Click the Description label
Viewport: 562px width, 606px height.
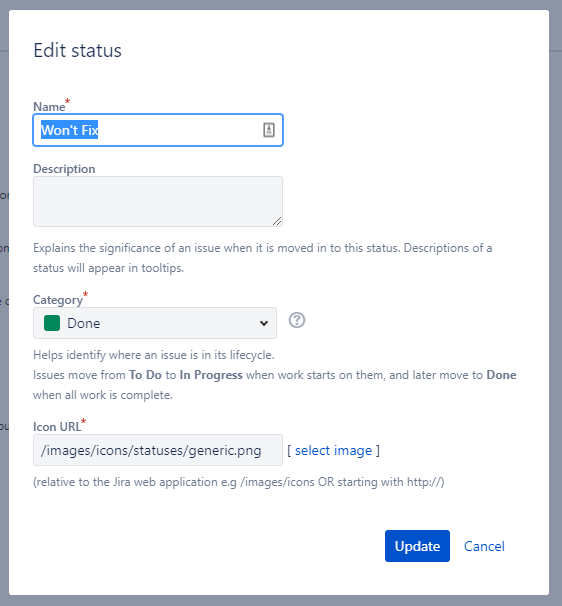pyautogui.click(x=64, y=169)
